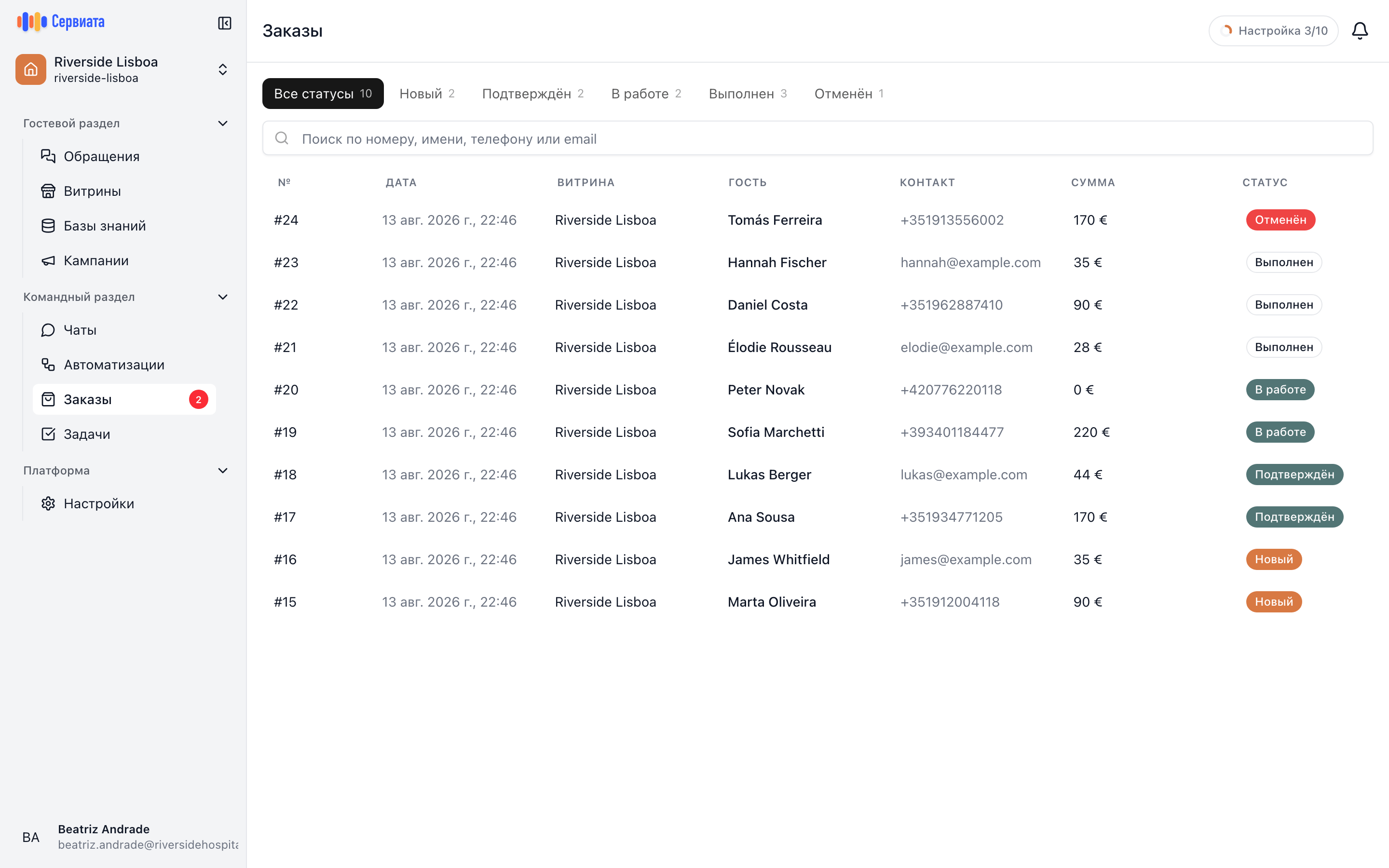This screenshot has width=1389, height=868.
Task: Click the search magnifier icon
Action: [x=282, y=138]
